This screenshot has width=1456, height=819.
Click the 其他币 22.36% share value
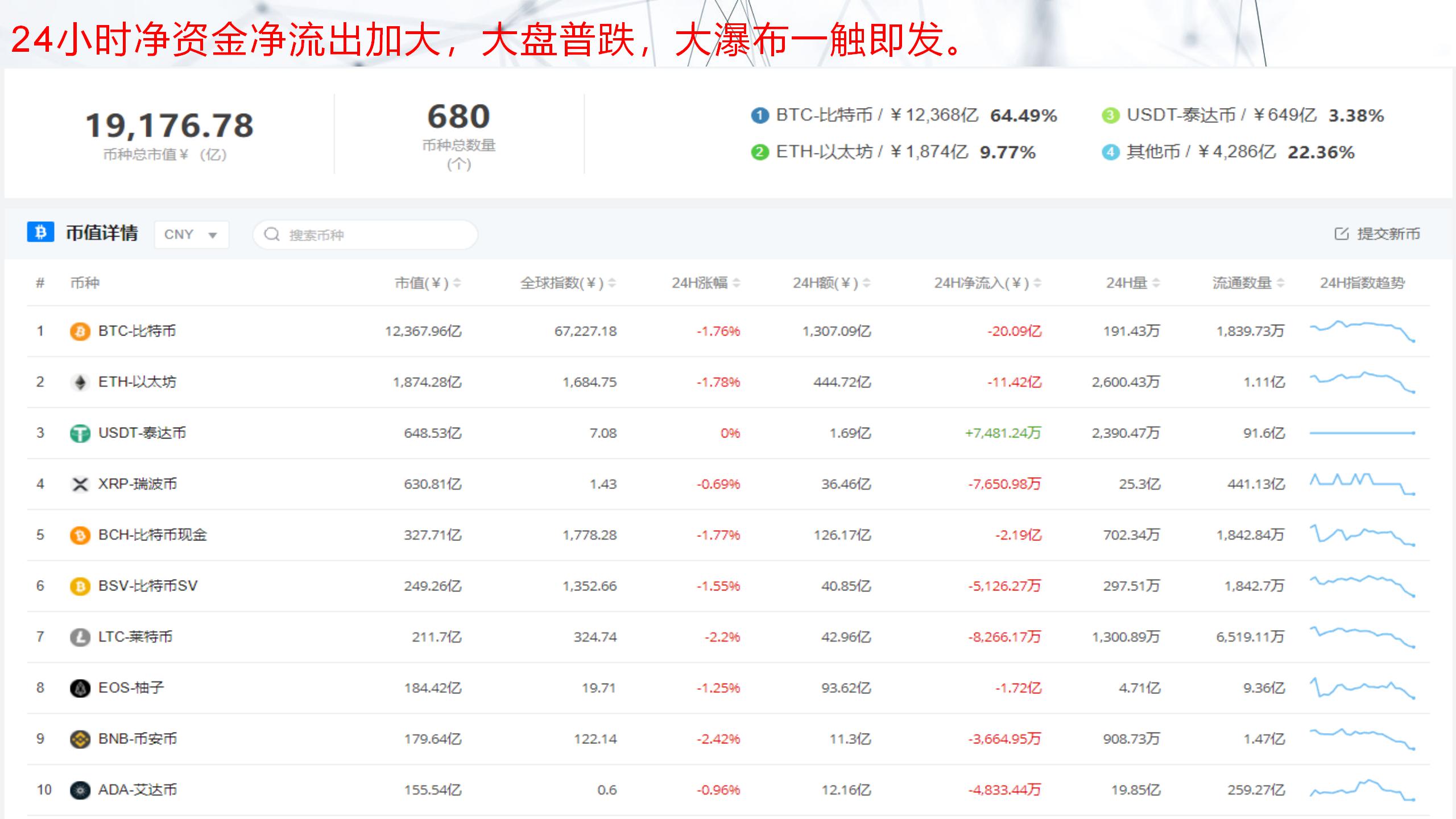1321,152
